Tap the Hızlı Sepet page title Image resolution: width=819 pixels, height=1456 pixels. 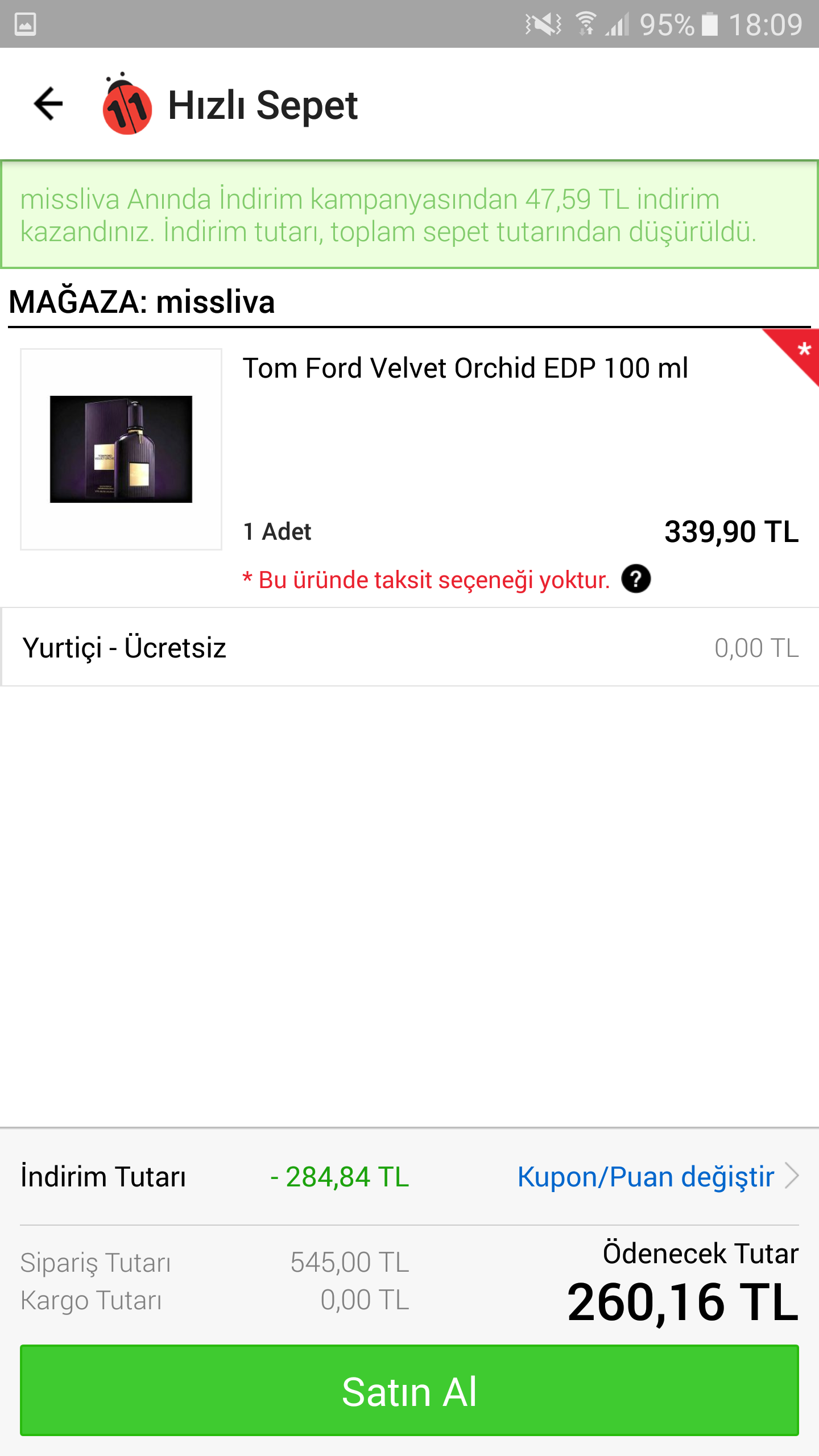pyautogui.click(x=263, y=106)
